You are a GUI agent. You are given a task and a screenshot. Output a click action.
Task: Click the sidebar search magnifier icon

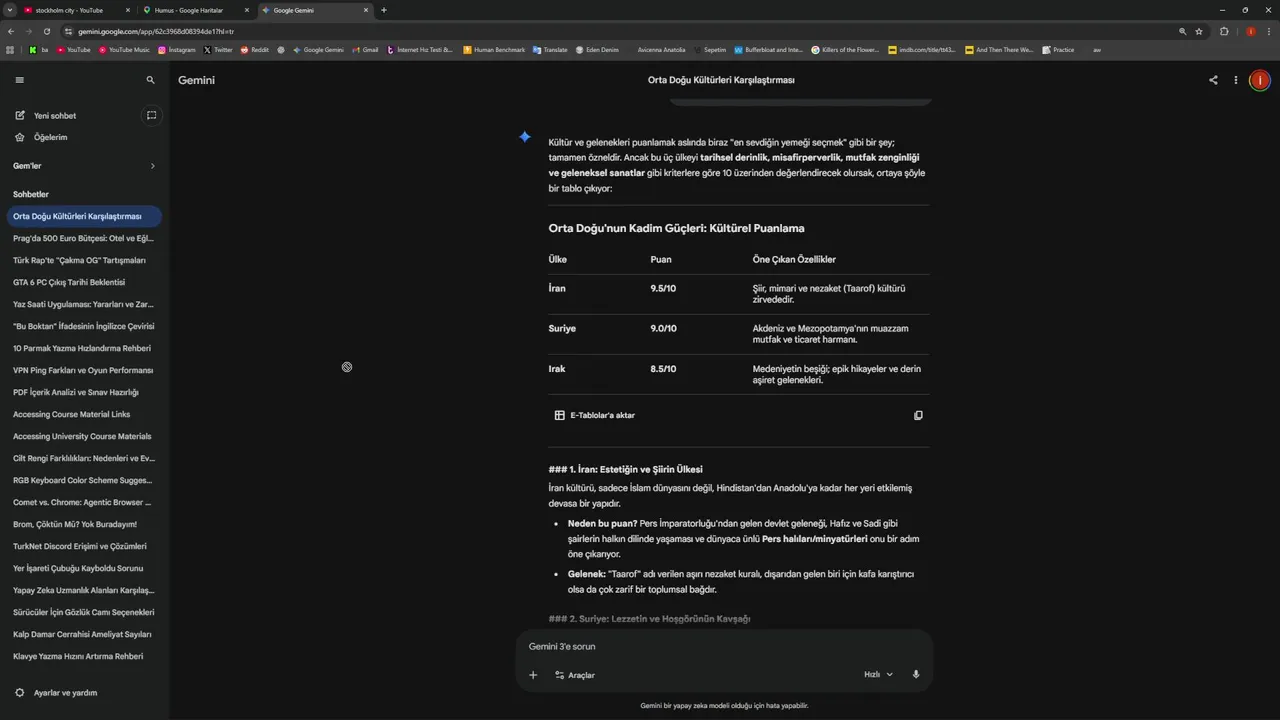pyautogui.click(x=151, y=80)
